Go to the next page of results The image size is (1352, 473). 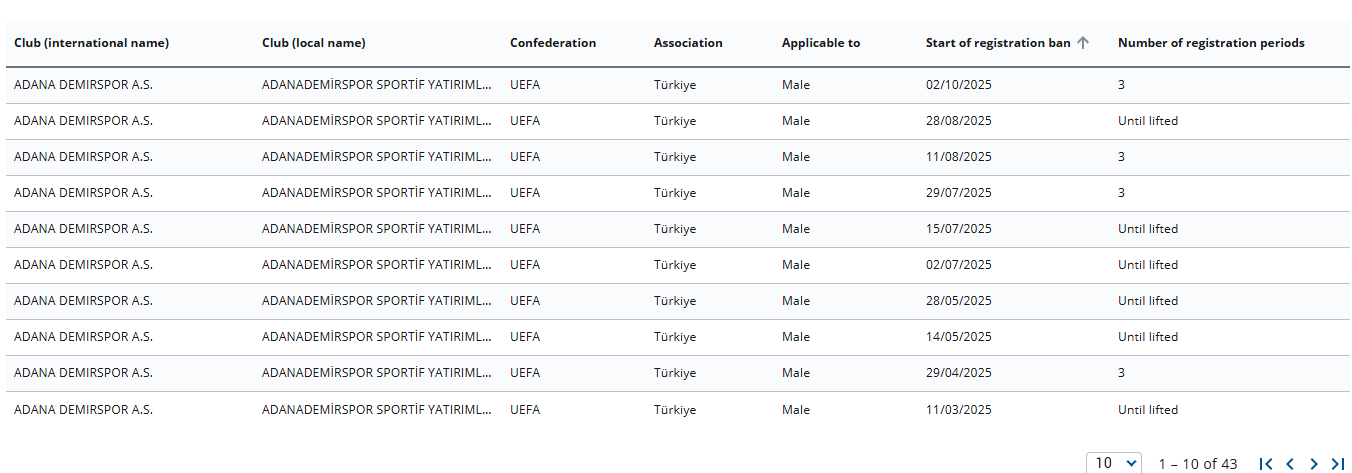(x=1314, y=463)
